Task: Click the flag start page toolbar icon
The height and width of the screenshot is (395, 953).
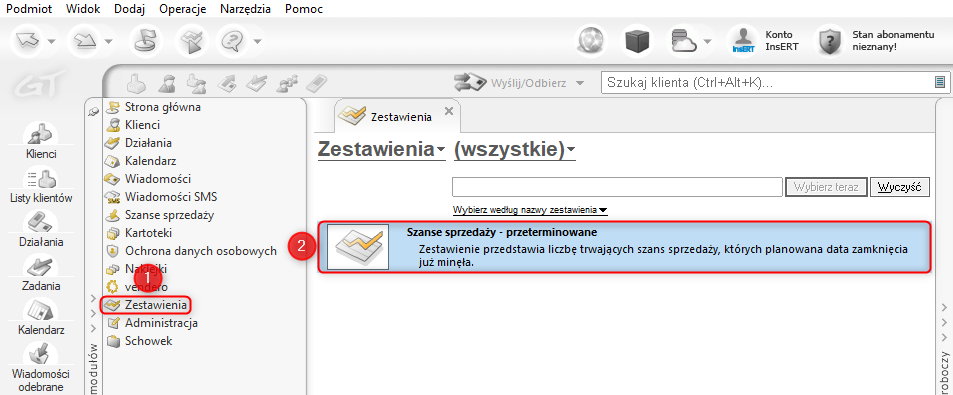Action: (145, 41)
